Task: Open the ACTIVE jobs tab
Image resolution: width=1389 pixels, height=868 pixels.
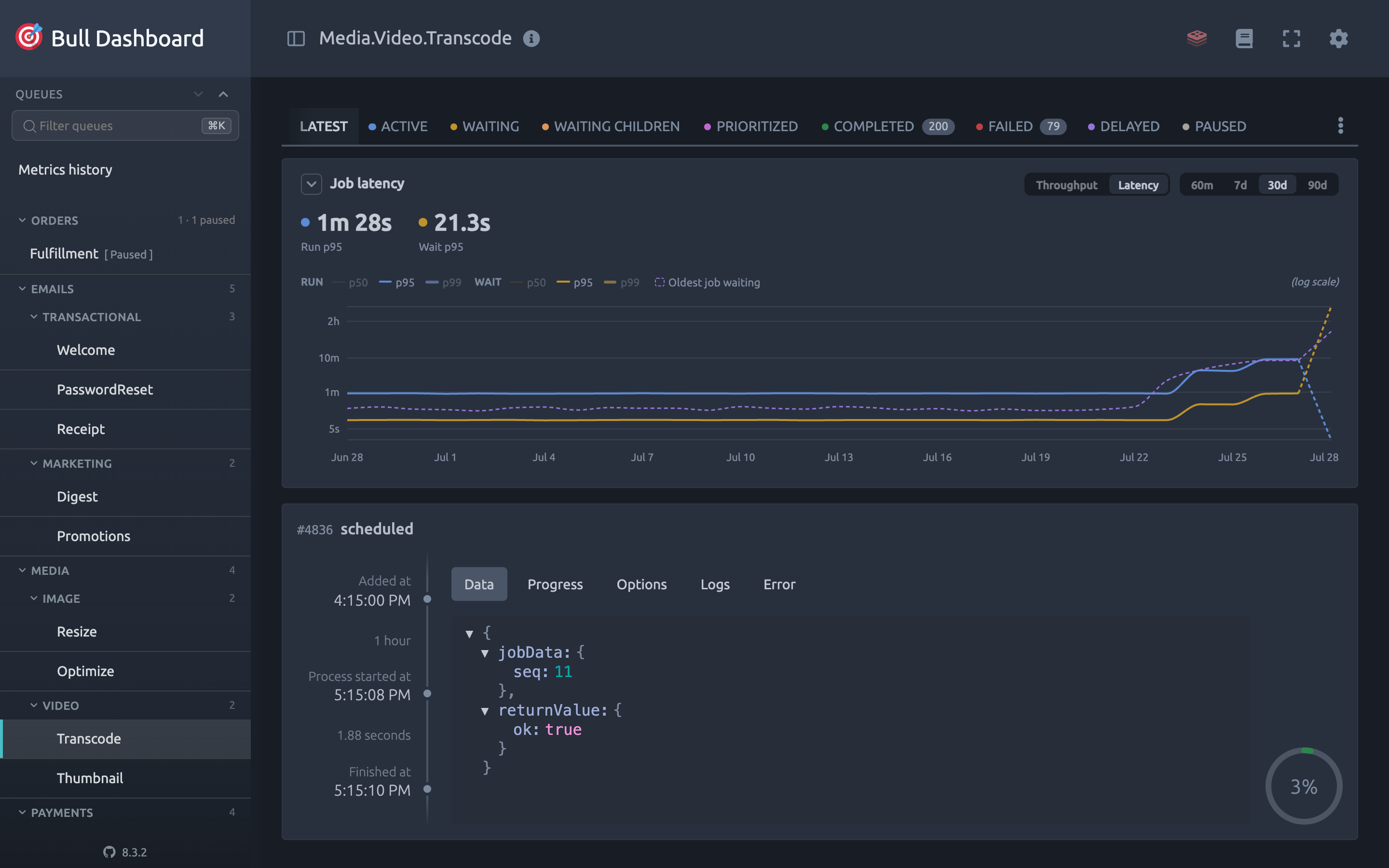Action: pos(398,126)
